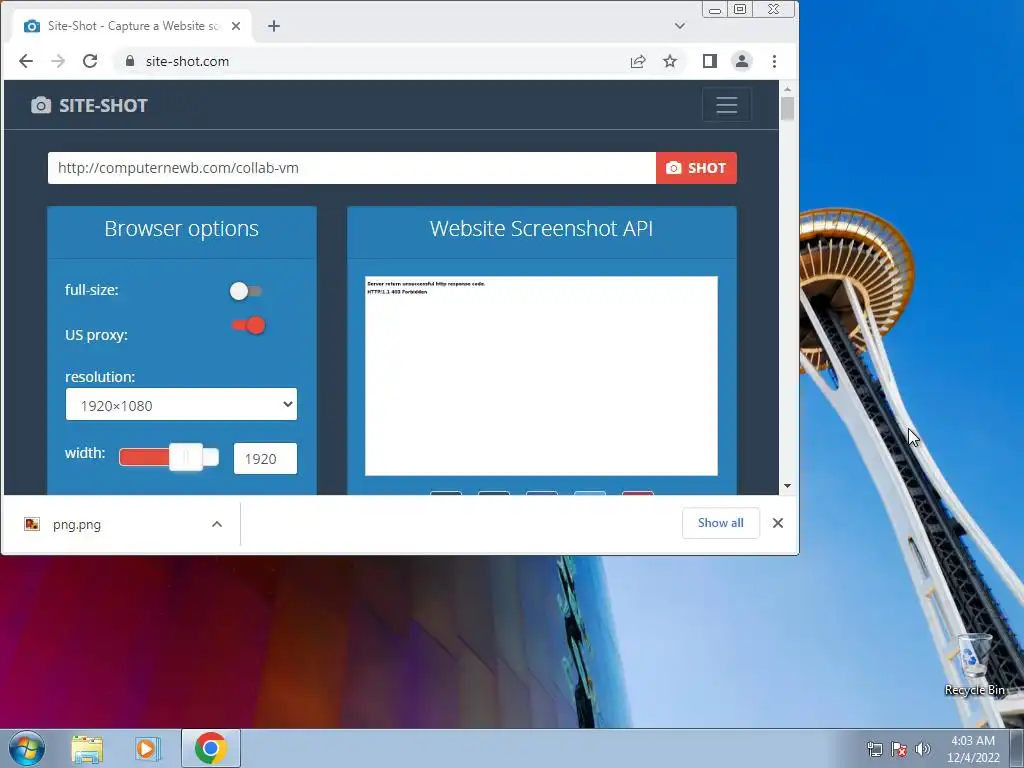Screen dimensions: 1024x768
Task: Click the lock icon in address bar
Action: coord(130,61)
